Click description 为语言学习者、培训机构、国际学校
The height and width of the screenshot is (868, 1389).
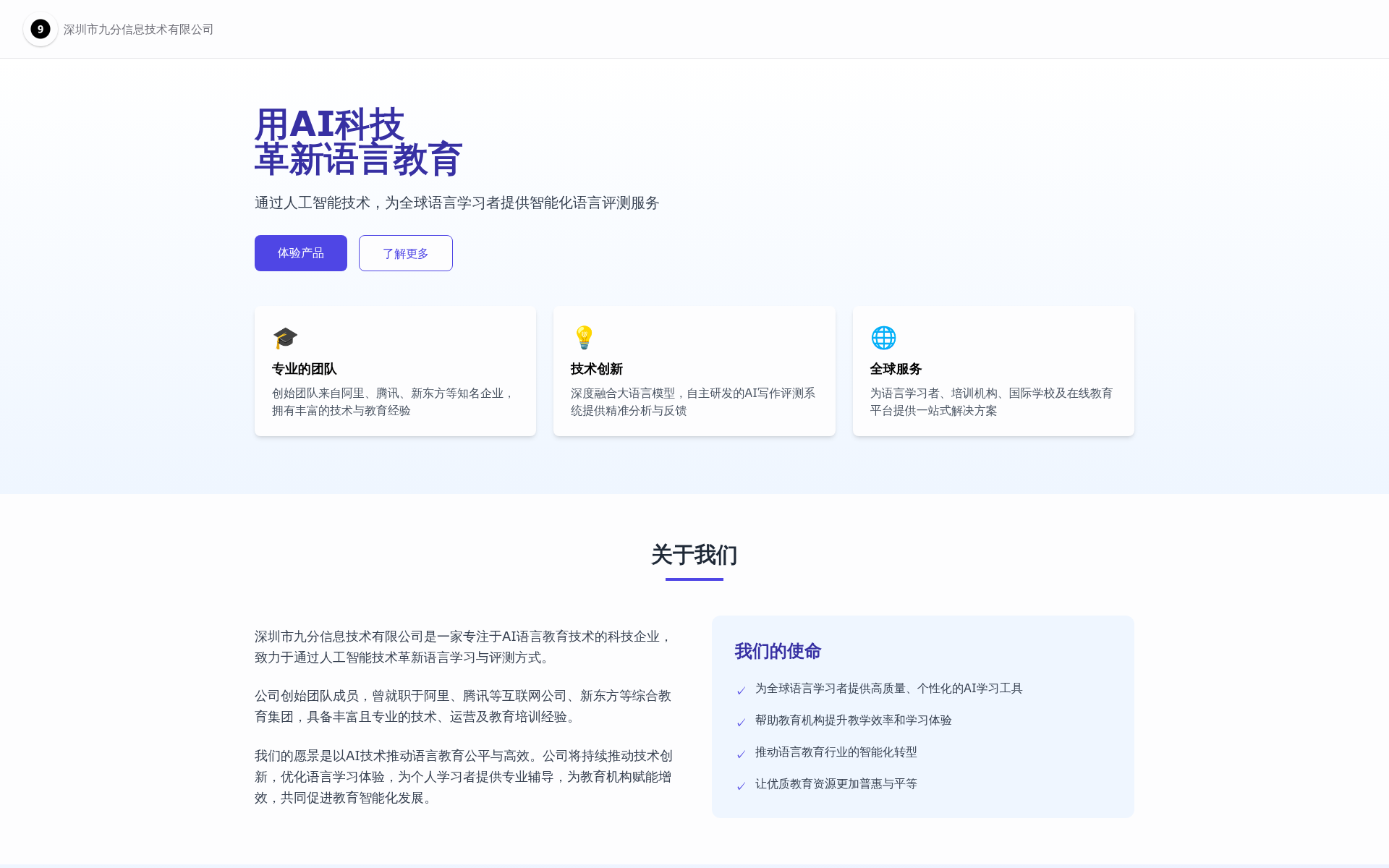coord(992,402)
